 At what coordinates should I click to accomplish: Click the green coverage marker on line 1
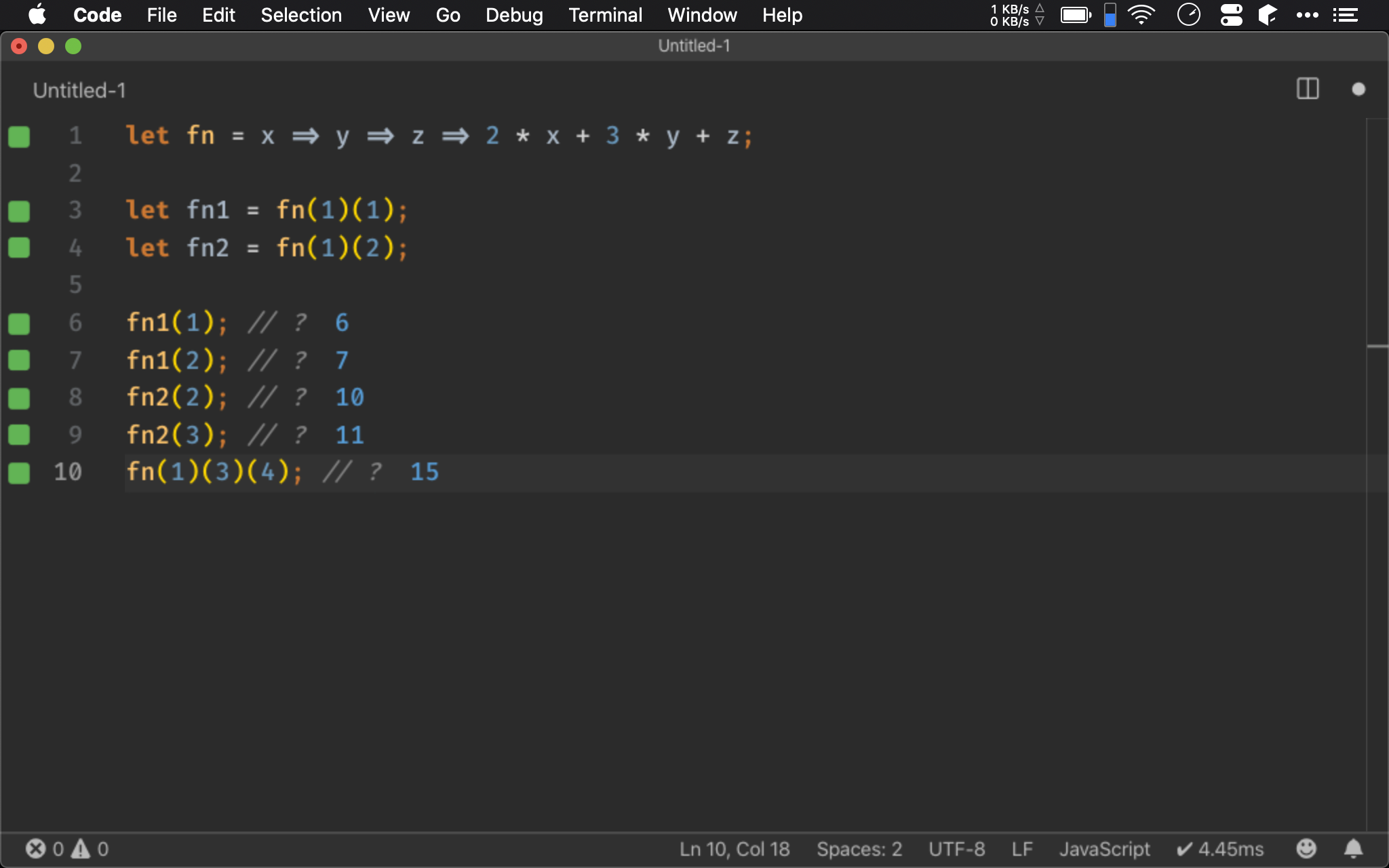[19, 136]
